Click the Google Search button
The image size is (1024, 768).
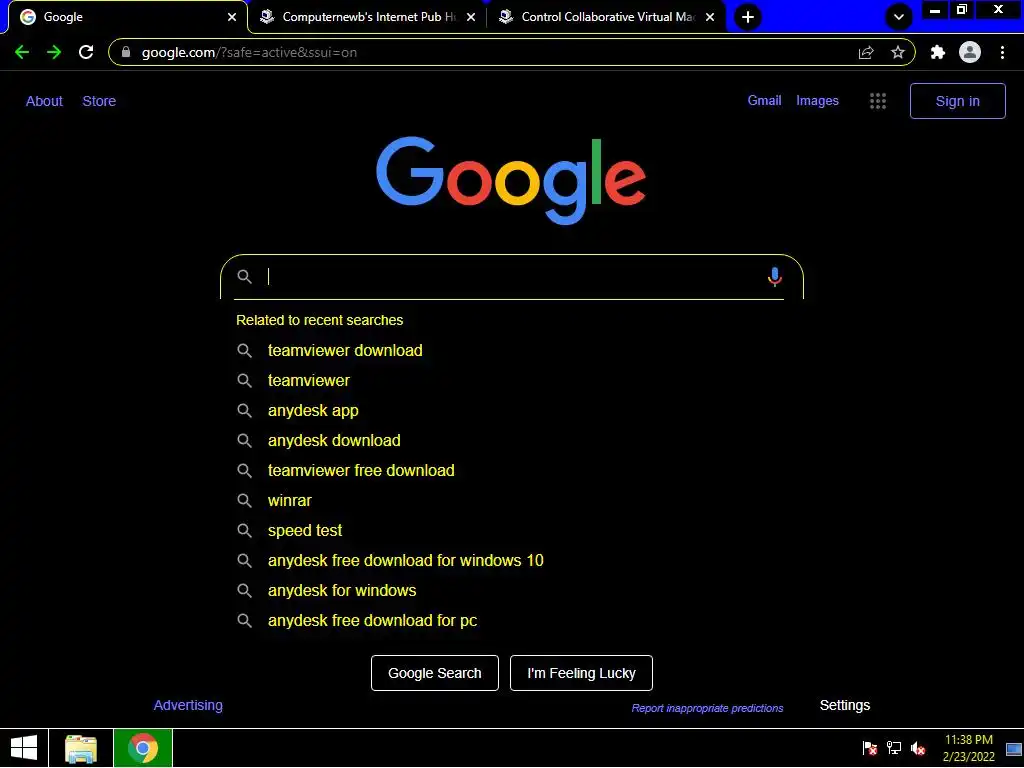(x=435, y=673)
